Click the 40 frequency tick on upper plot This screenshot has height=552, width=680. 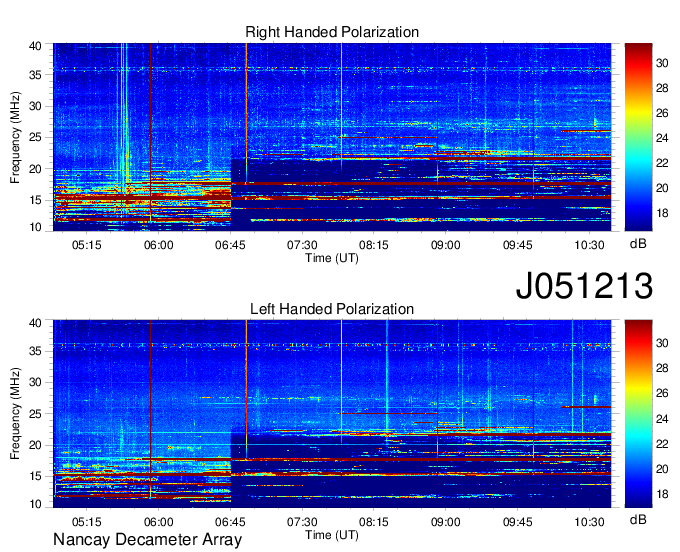[35, 46]
